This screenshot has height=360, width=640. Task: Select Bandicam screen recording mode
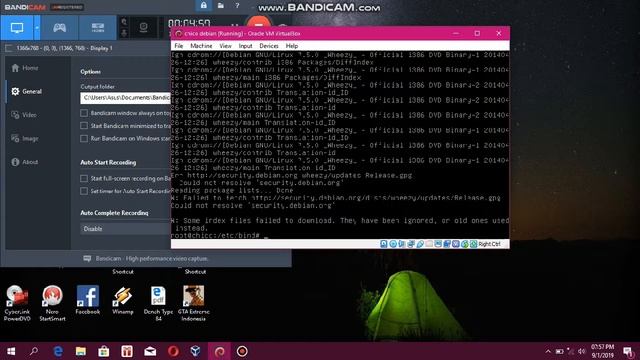click(x=17, y=28)
